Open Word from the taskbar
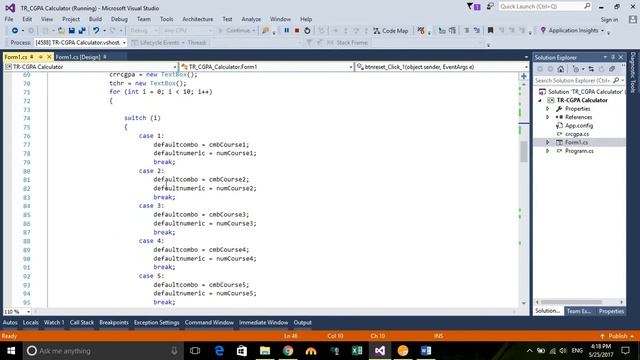 click(x=426, y=351)
